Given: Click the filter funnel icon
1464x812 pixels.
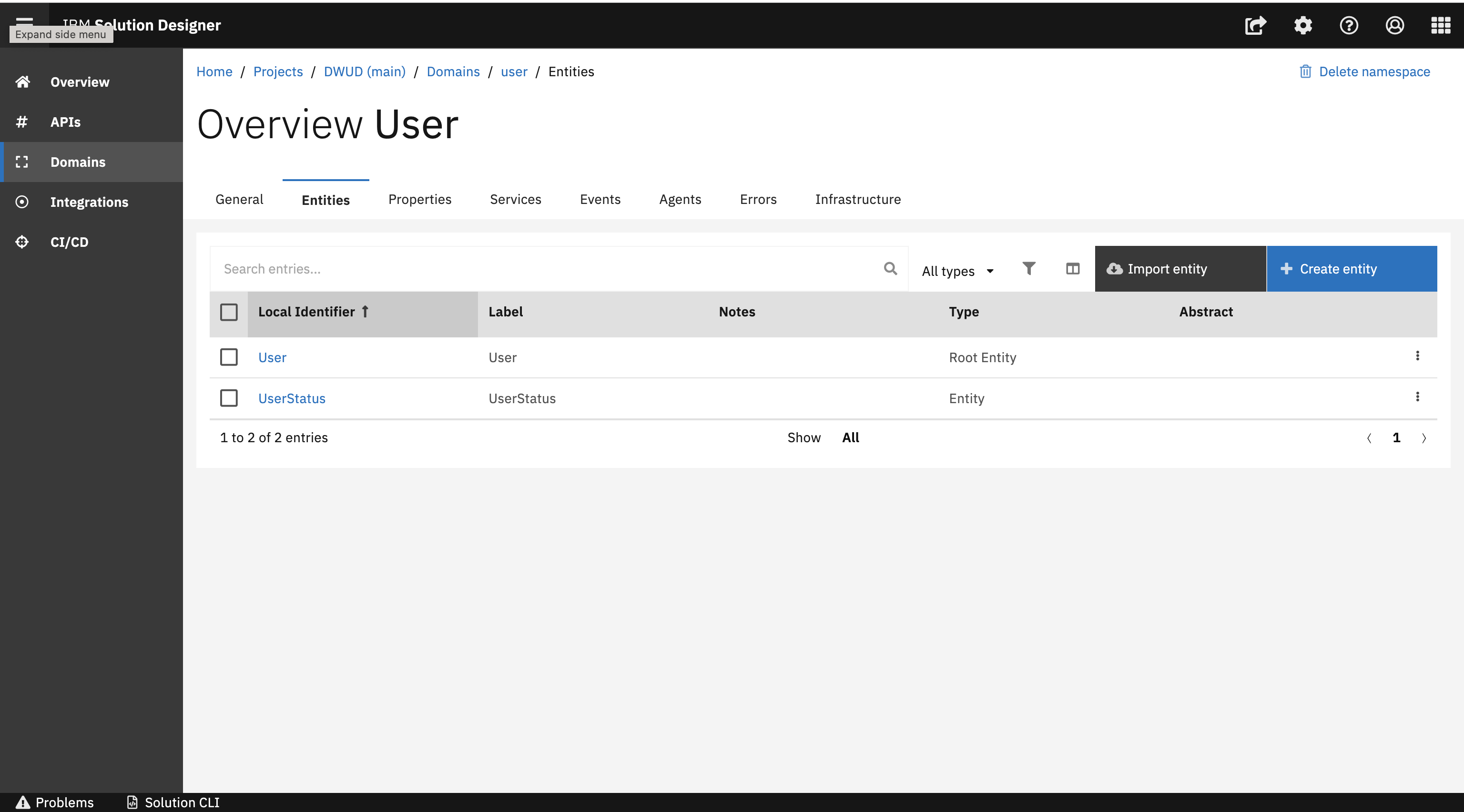Looking at the screenshot, I should pos(1029,268).
